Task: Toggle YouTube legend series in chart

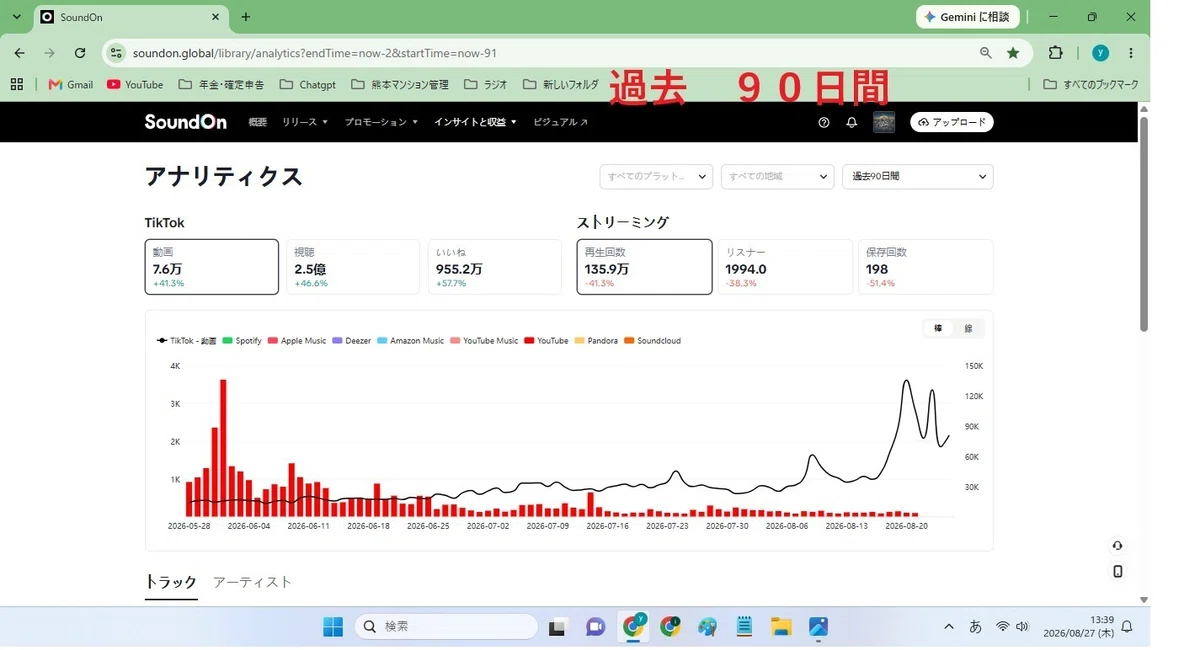Action: coord(546,341)
